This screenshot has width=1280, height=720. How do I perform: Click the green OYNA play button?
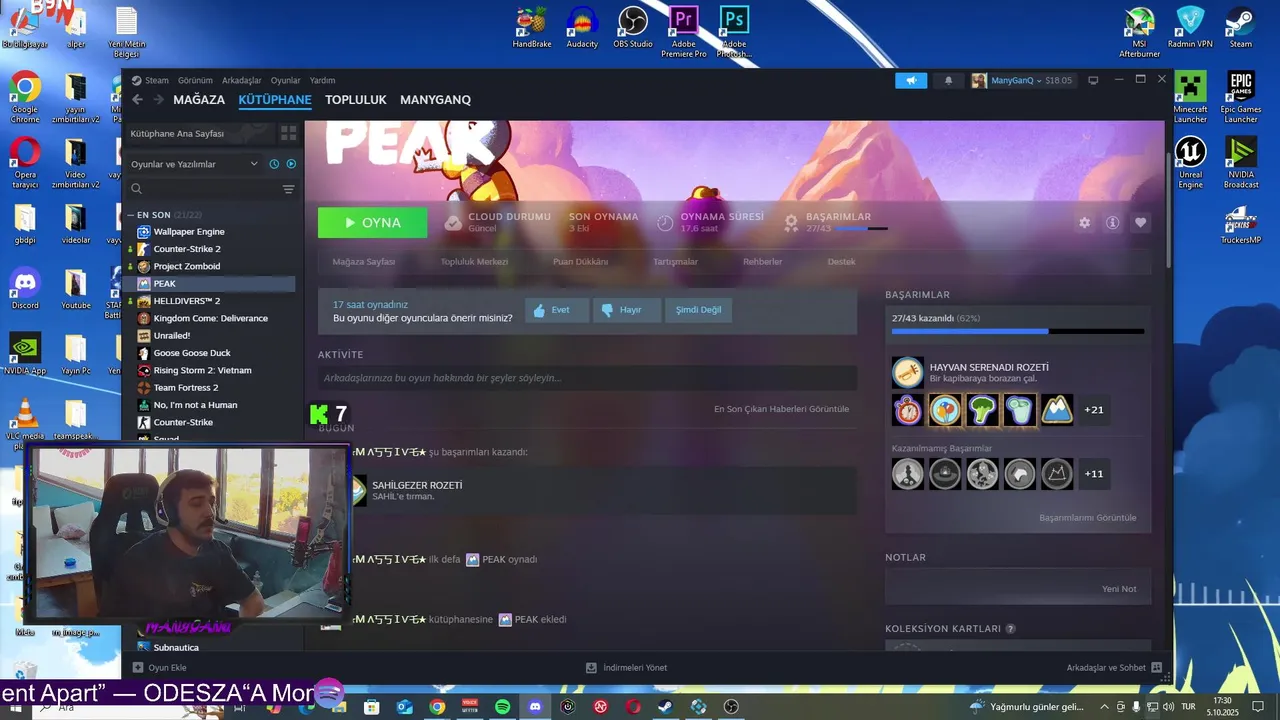[x=372, y=222]
